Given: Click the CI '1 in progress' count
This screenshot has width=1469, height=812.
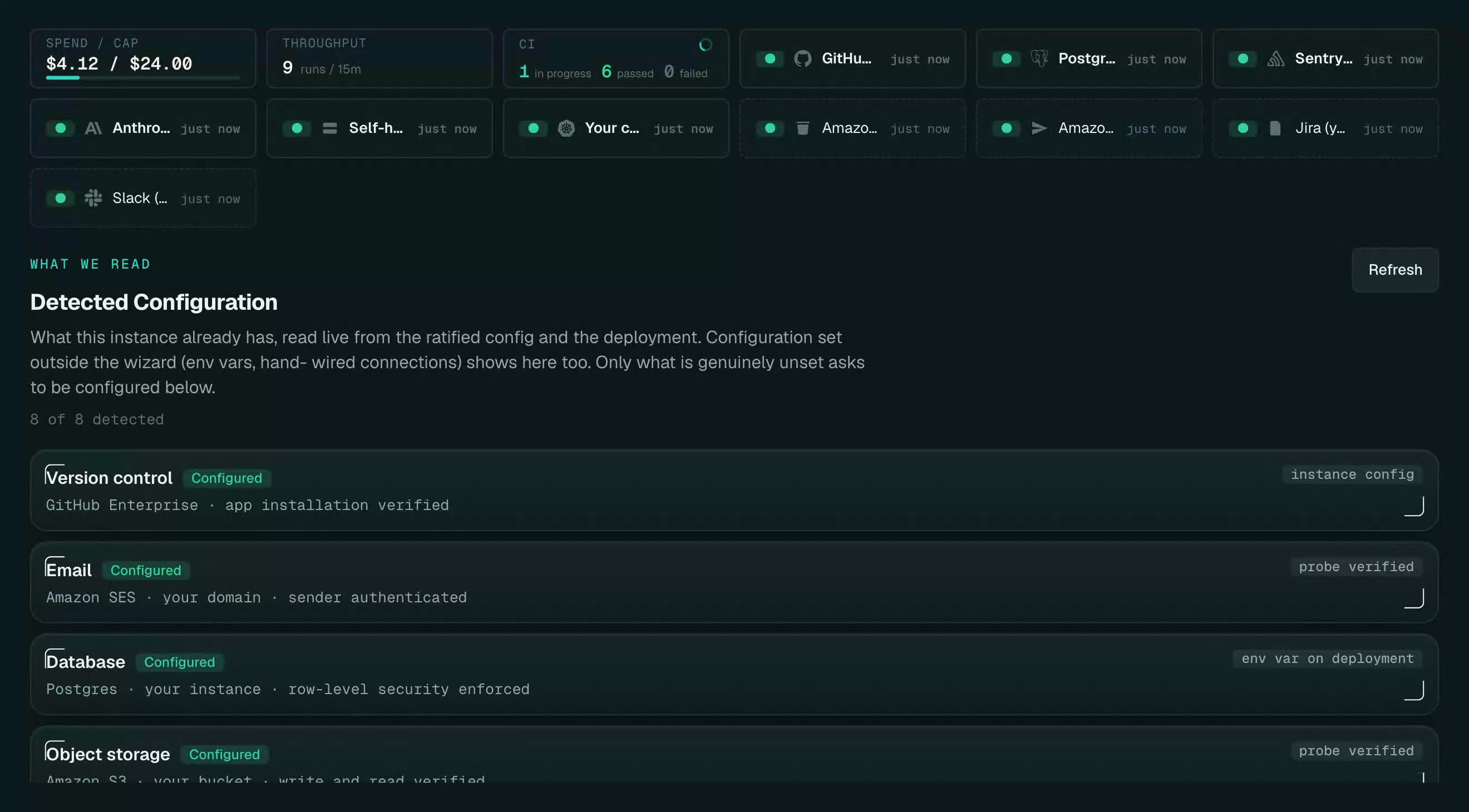Looking at the screenshot, I should point(555,72).
